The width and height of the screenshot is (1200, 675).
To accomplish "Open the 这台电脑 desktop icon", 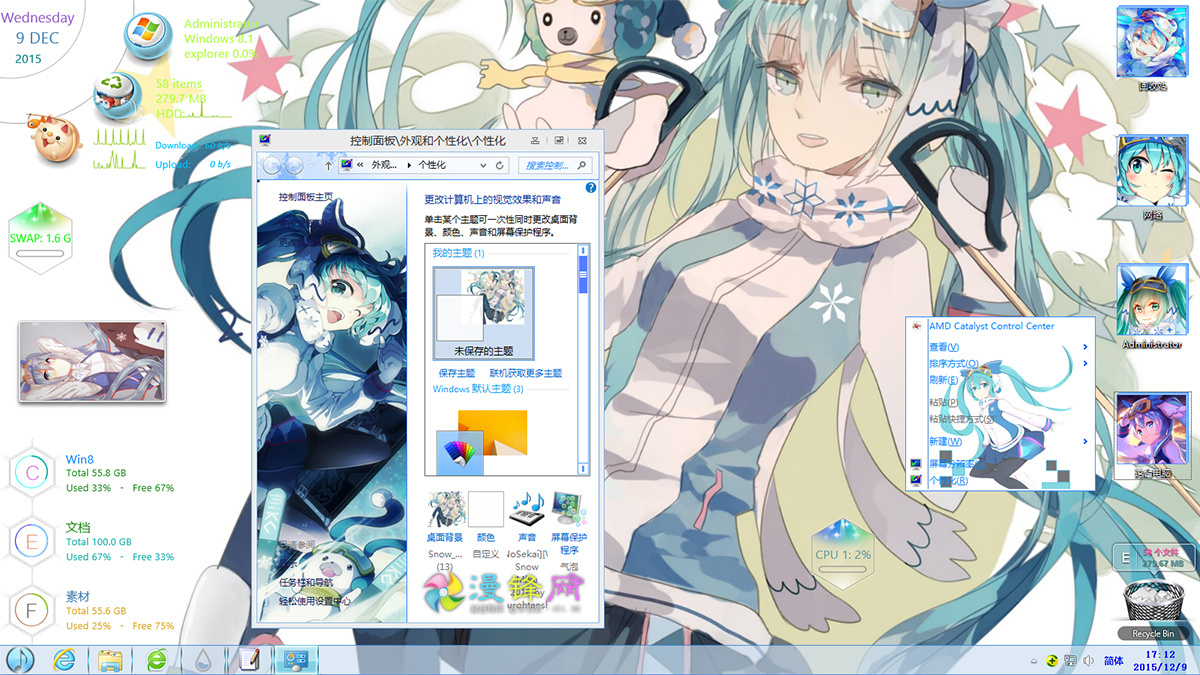I will [1151, 435].
